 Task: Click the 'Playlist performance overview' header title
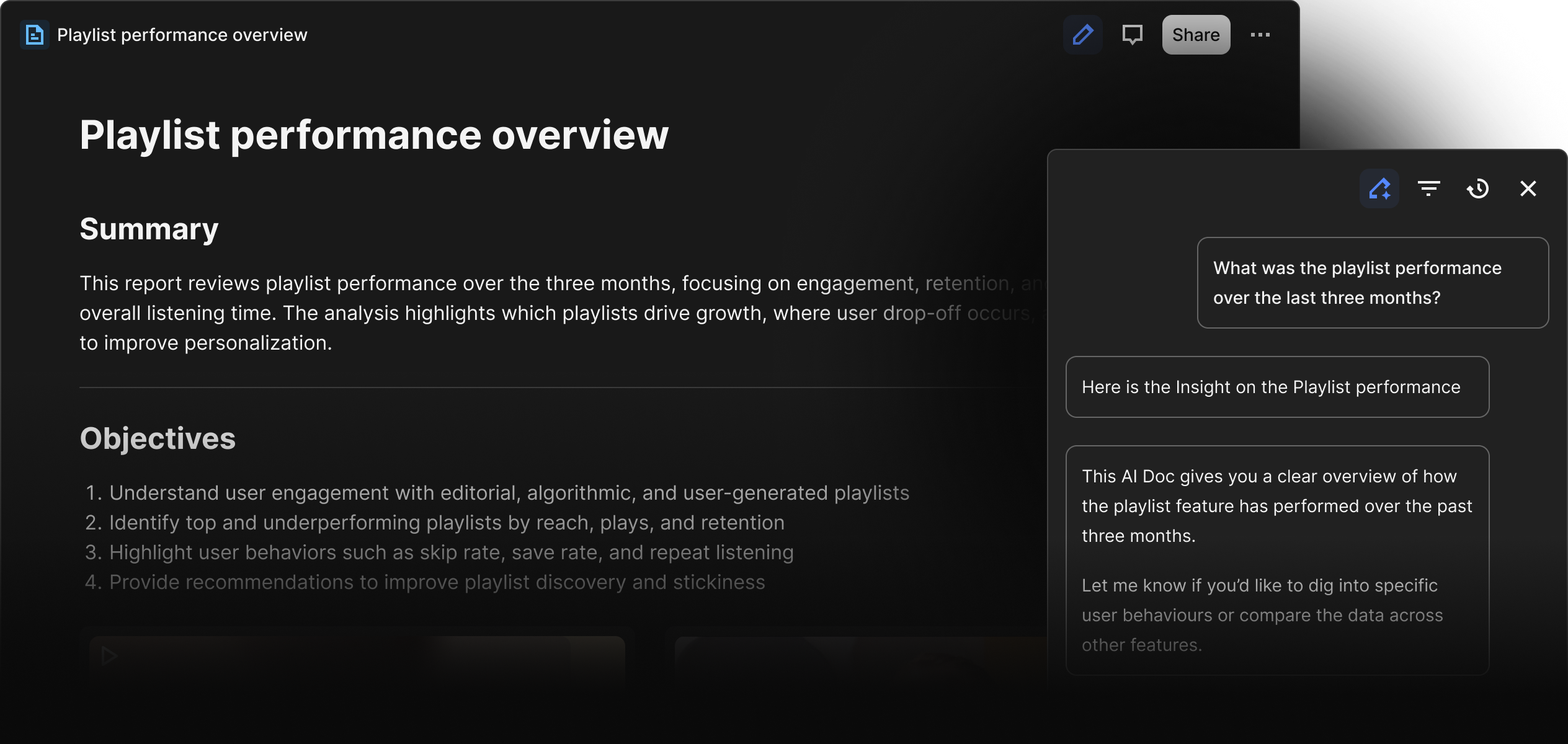tap(182, 35)
